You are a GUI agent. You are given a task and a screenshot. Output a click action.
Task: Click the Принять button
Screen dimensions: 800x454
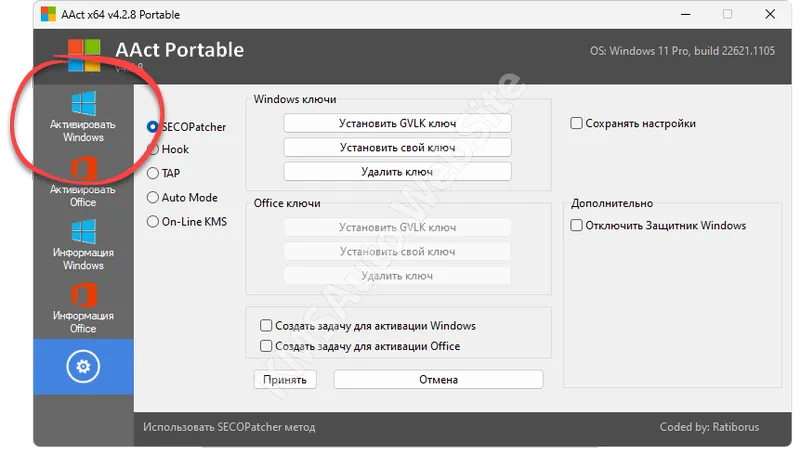point(285,380)
